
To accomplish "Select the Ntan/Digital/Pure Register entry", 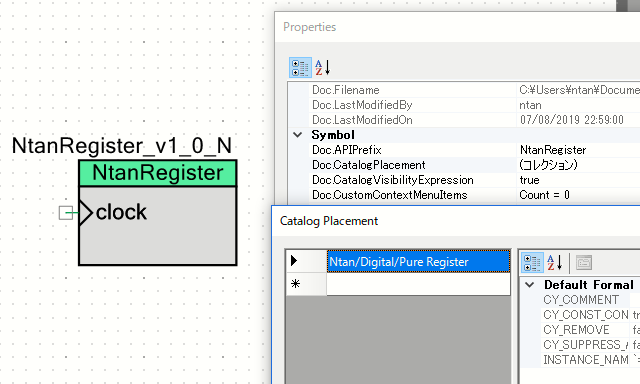I will [x=418, y=261].
